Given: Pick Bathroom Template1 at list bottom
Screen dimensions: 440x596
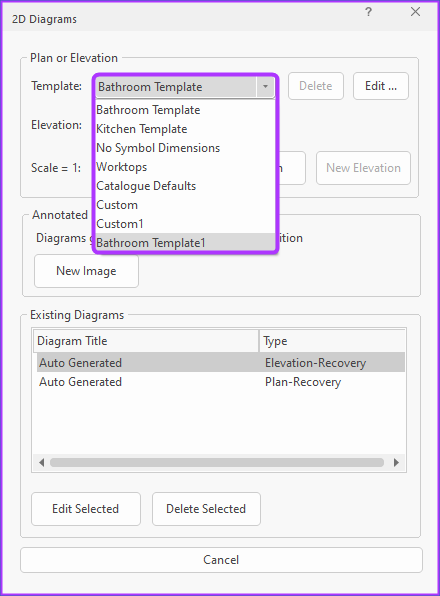Looking at the screenshot, I should point(185,243).
